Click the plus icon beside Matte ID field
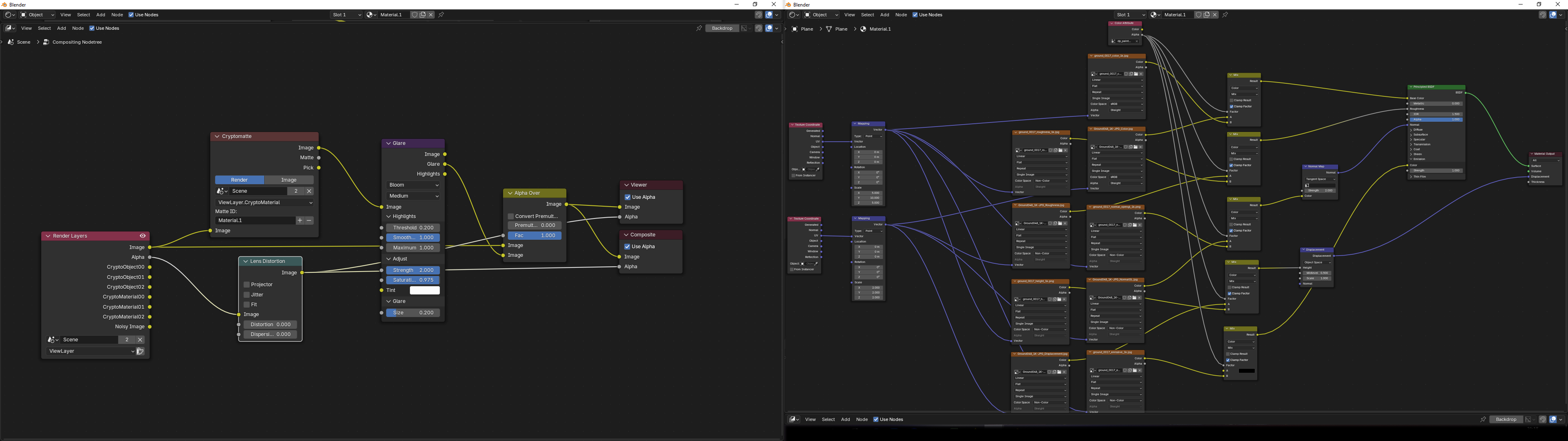This screenshot has height=441, width=1568. pos(299,220)
